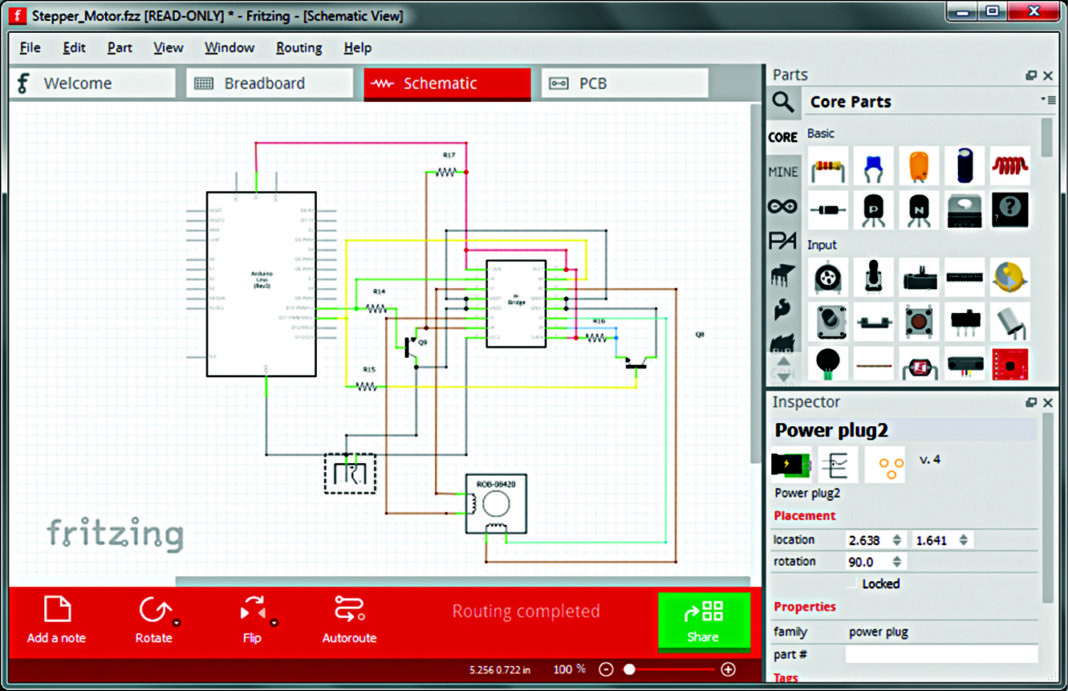The width and height of the screenshot is (1068, 691).
Task: Click the part # input field
Action: click(x=940, y=654)
